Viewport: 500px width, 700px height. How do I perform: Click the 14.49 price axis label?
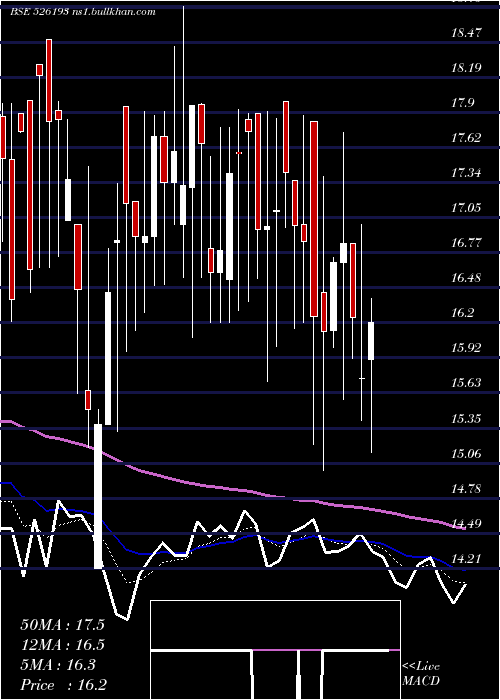[467, 523]
